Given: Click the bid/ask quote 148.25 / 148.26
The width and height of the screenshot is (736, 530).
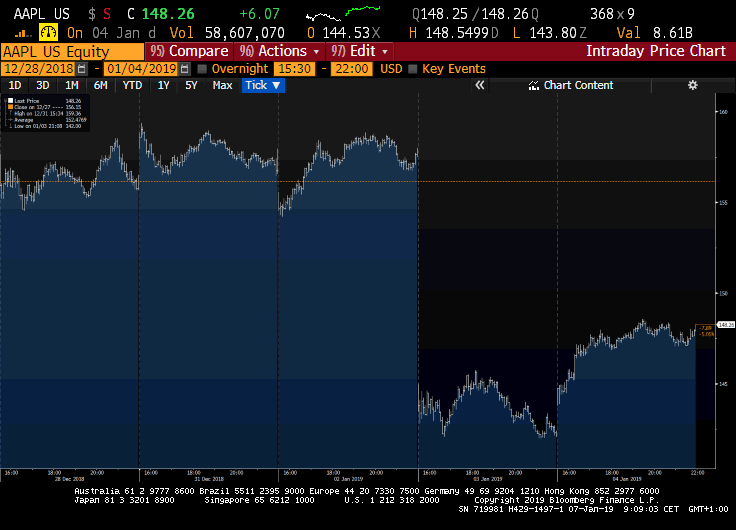Looking at the screenshot, I should pyautogui.click(x=475, y=14).
